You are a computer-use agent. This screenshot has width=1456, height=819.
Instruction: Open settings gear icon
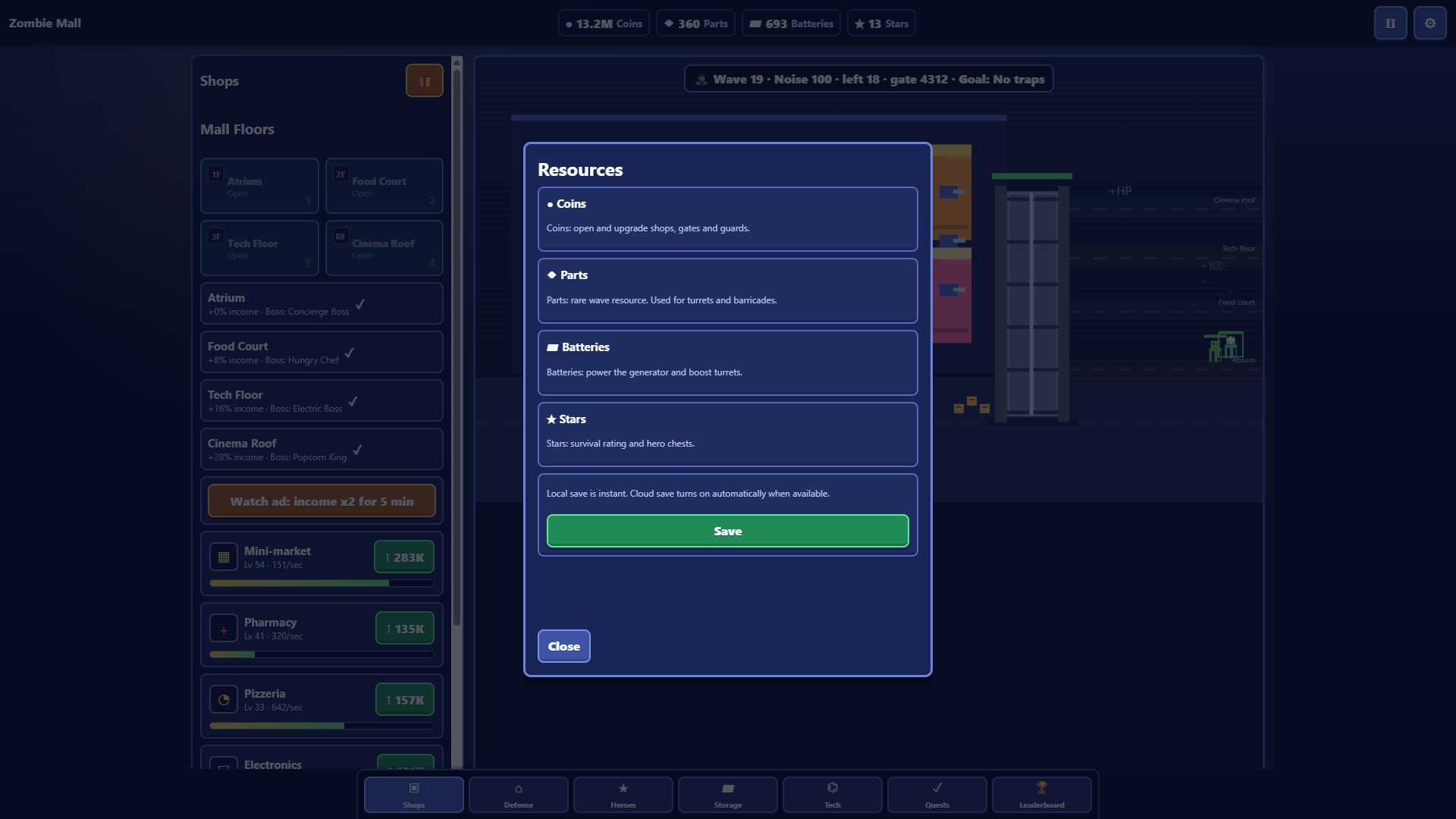1429,23
